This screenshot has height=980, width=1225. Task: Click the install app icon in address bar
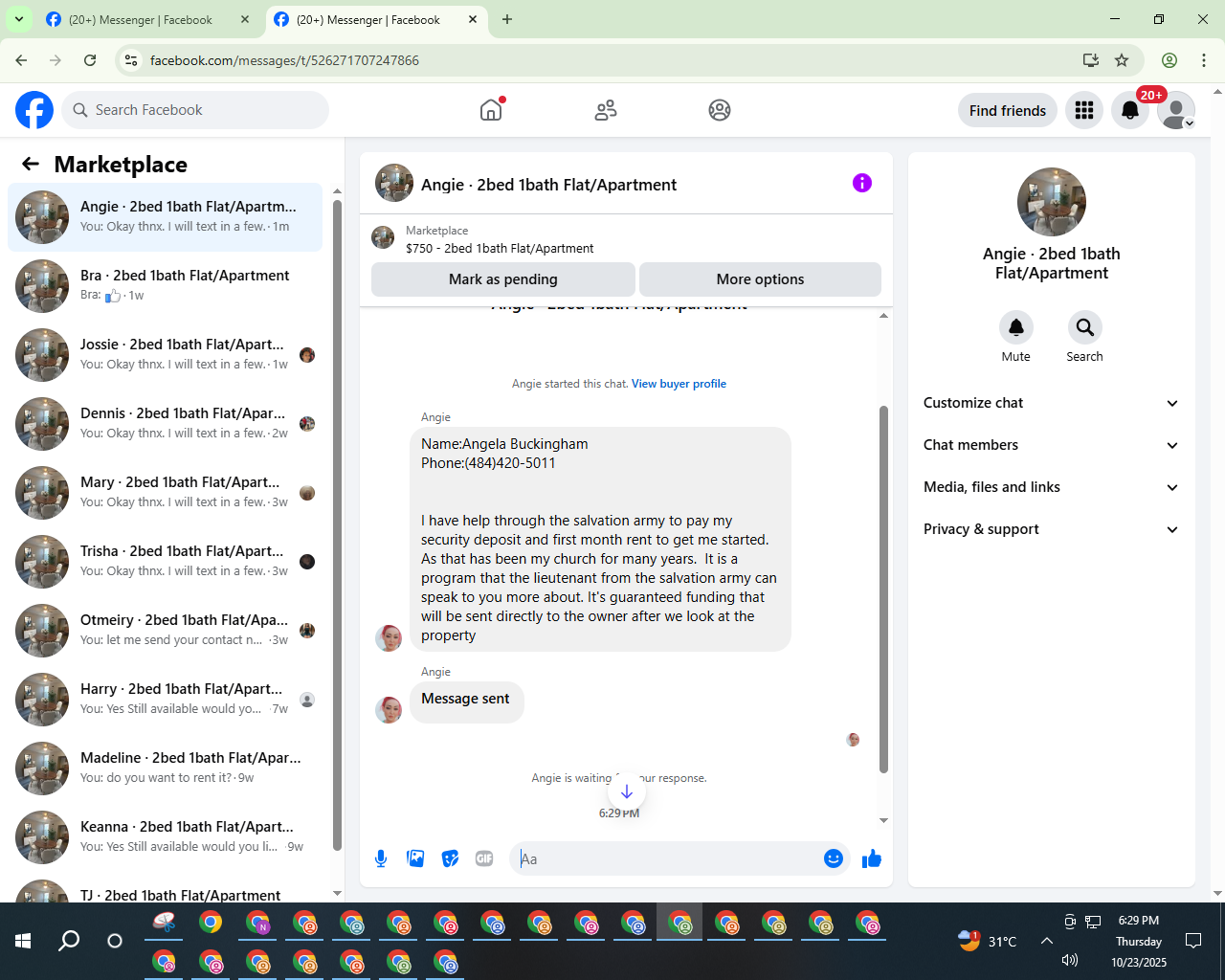point(1090,60)
